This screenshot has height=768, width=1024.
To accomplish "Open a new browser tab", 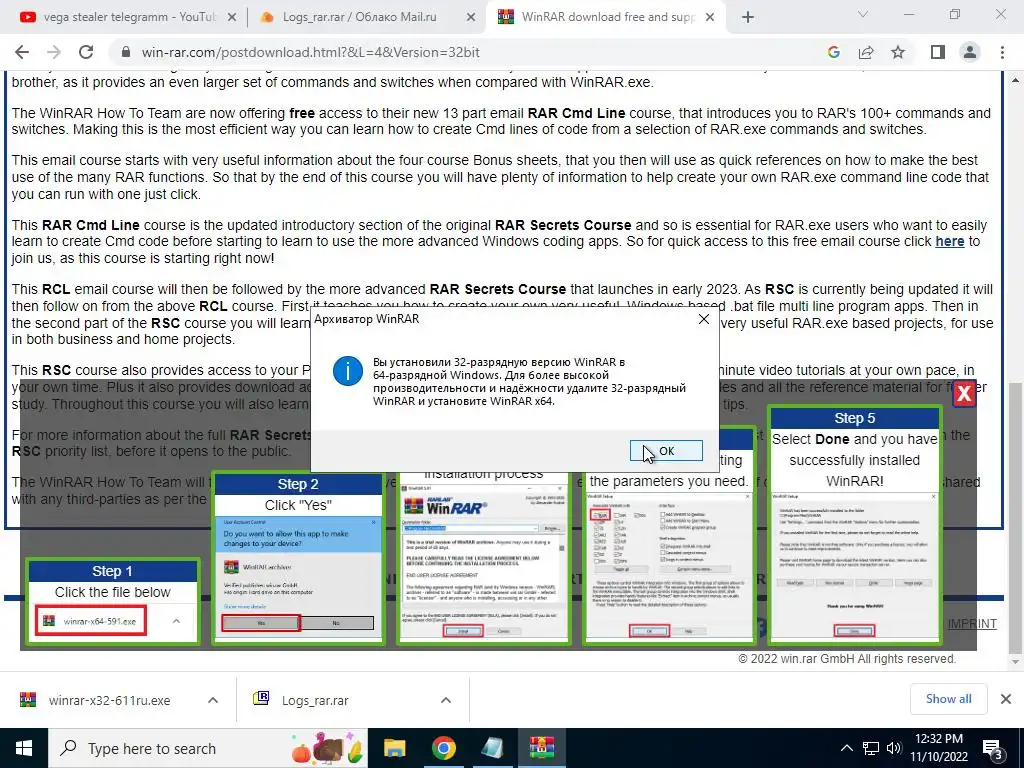I will pyautogui.click(x=748, y=18).
